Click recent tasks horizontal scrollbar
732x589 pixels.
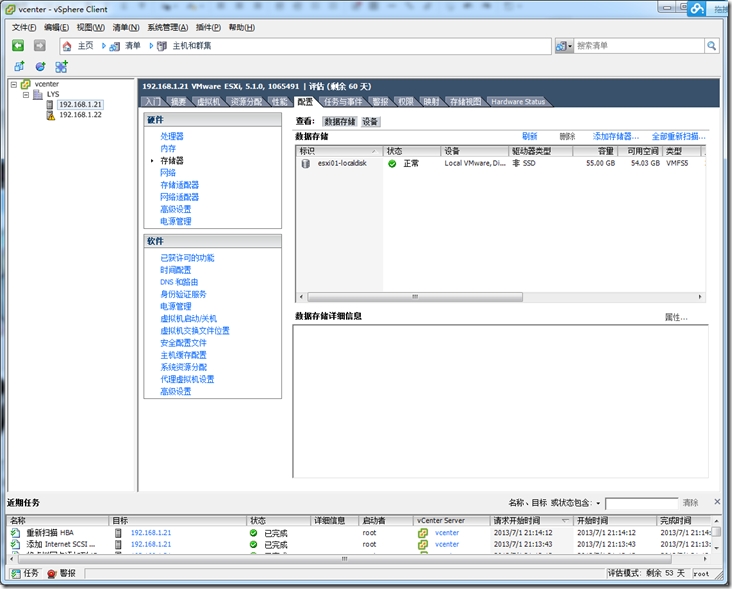[x=344, y=559]
